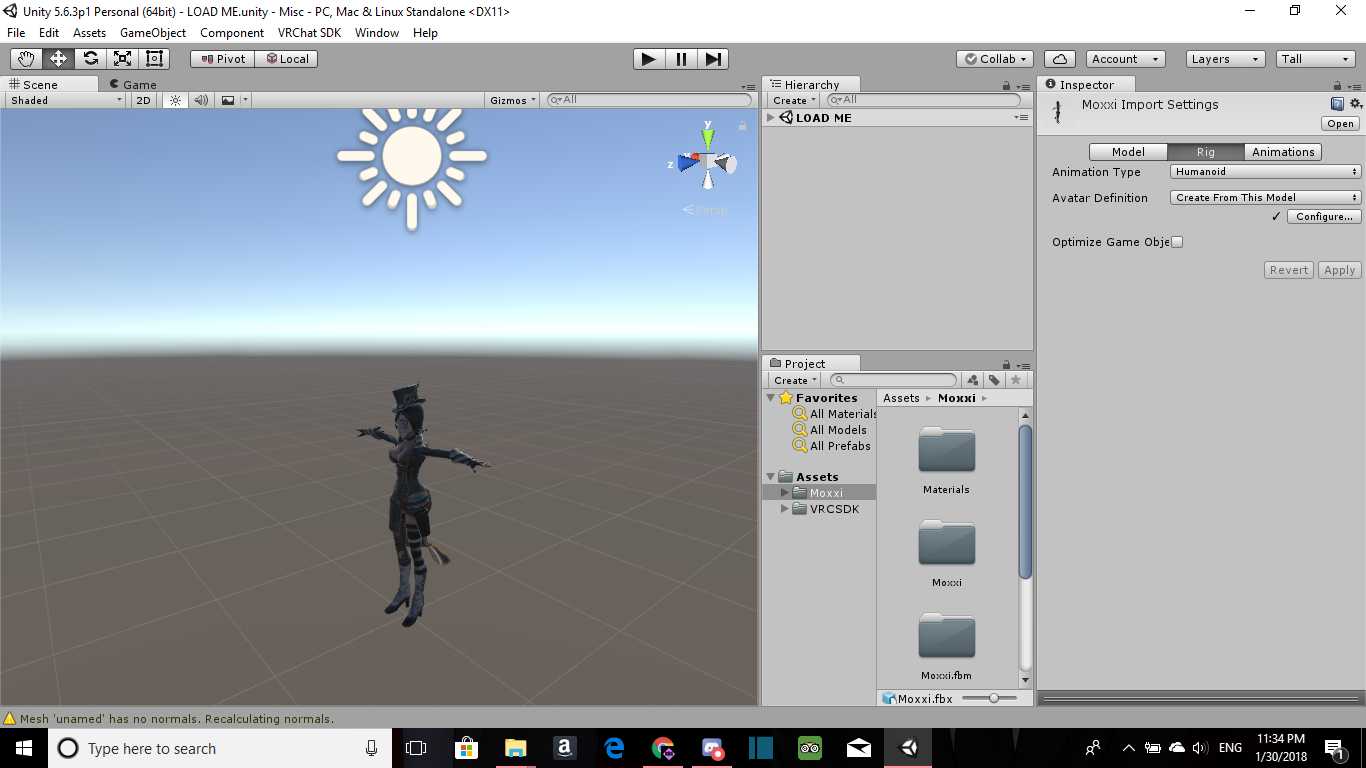Open the Materials folder thumbnail

coord(946,452)
